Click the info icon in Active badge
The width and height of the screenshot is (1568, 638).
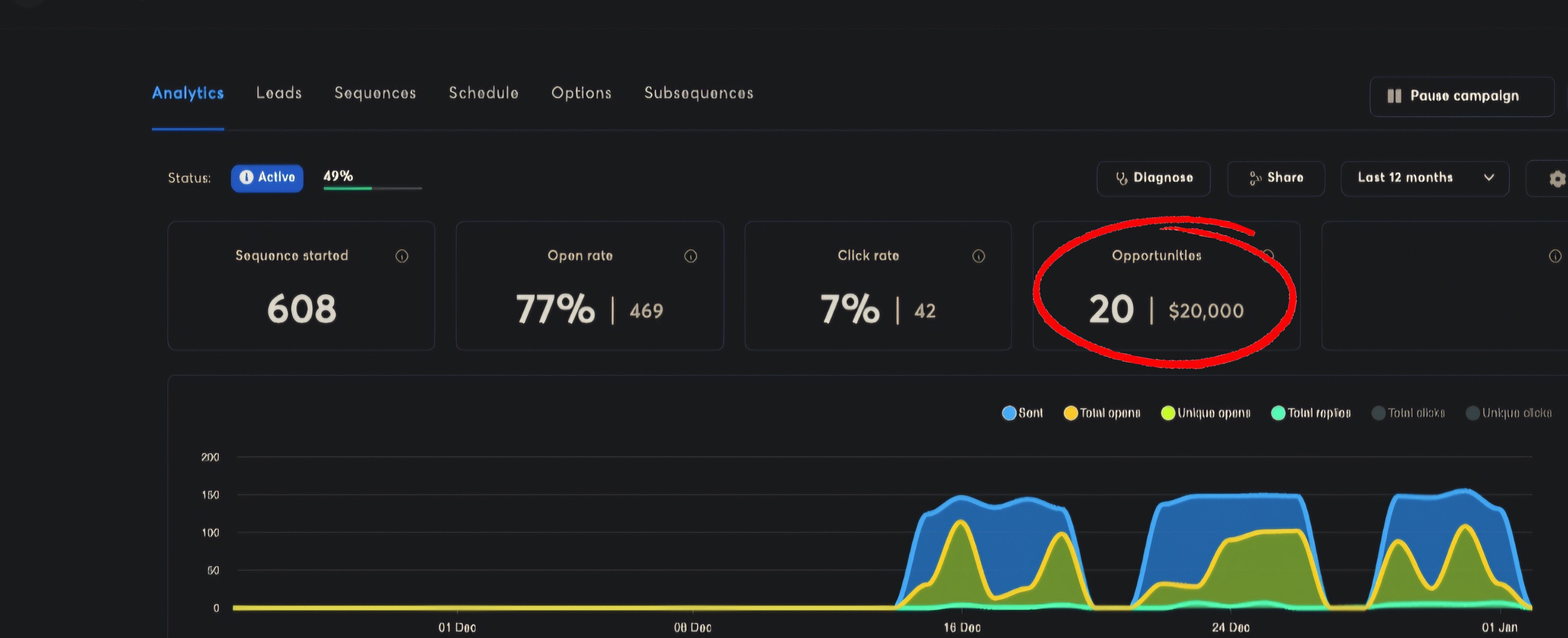(x=246, y=177)
